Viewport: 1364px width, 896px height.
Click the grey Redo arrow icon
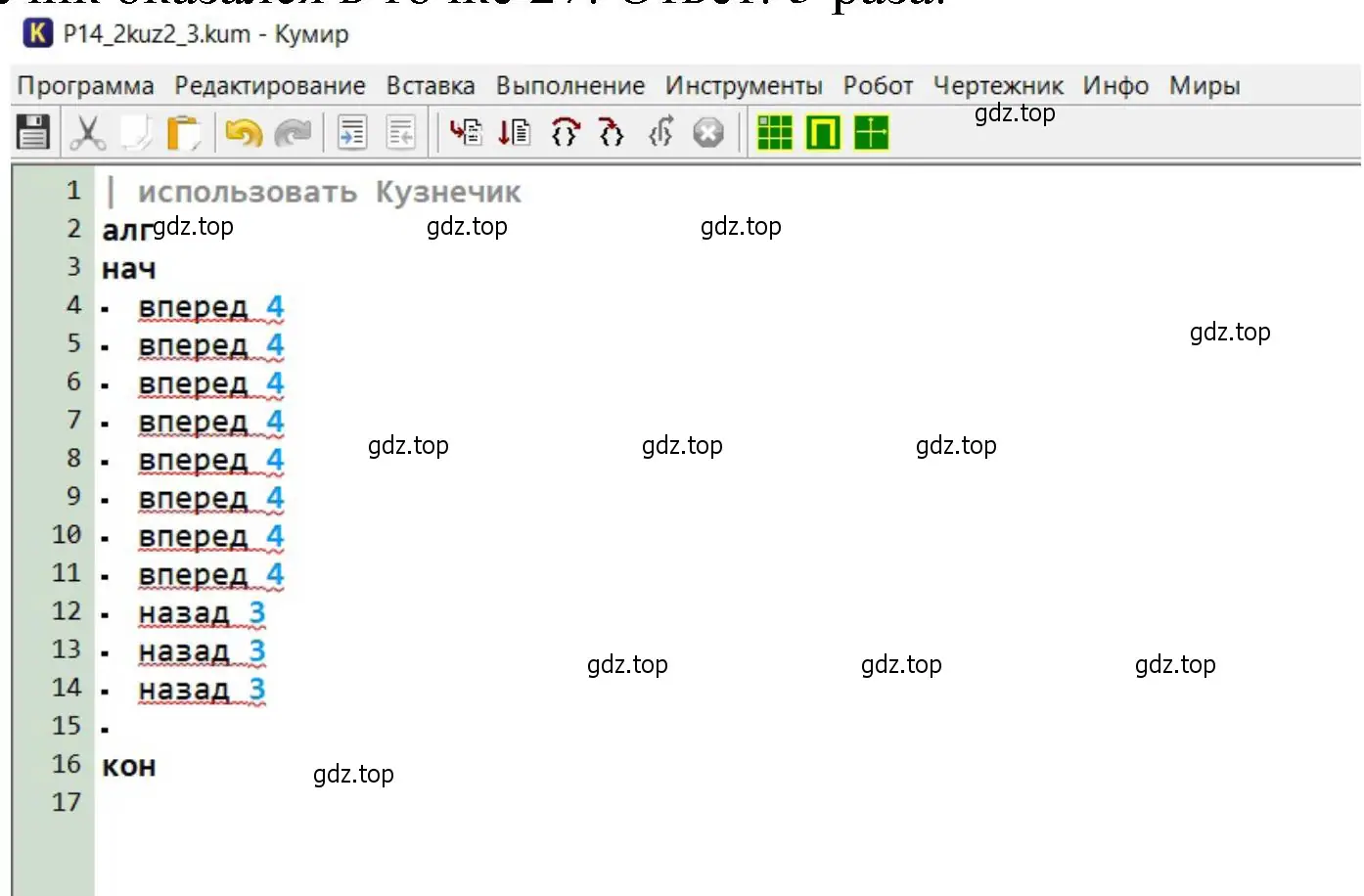[x=293, y=132]
